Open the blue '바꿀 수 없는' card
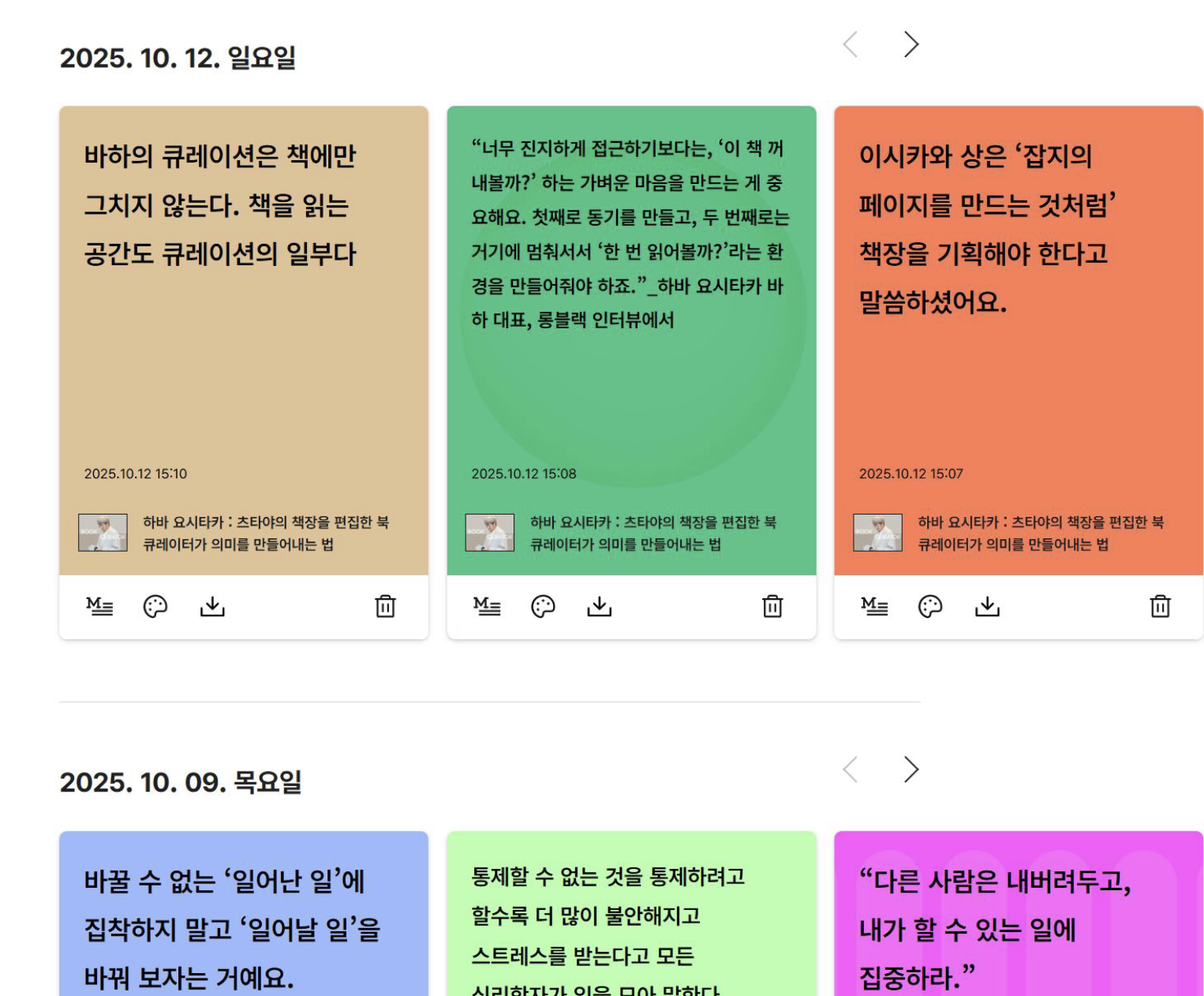 coord(244,914)
